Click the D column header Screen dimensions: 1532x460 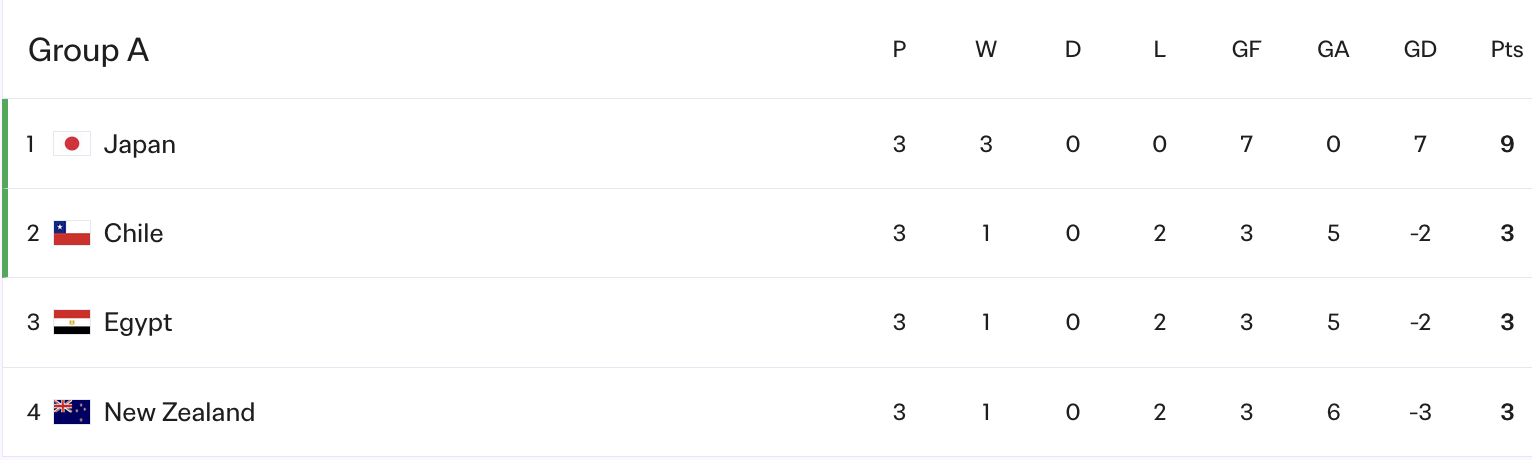tap(1073, 50)
